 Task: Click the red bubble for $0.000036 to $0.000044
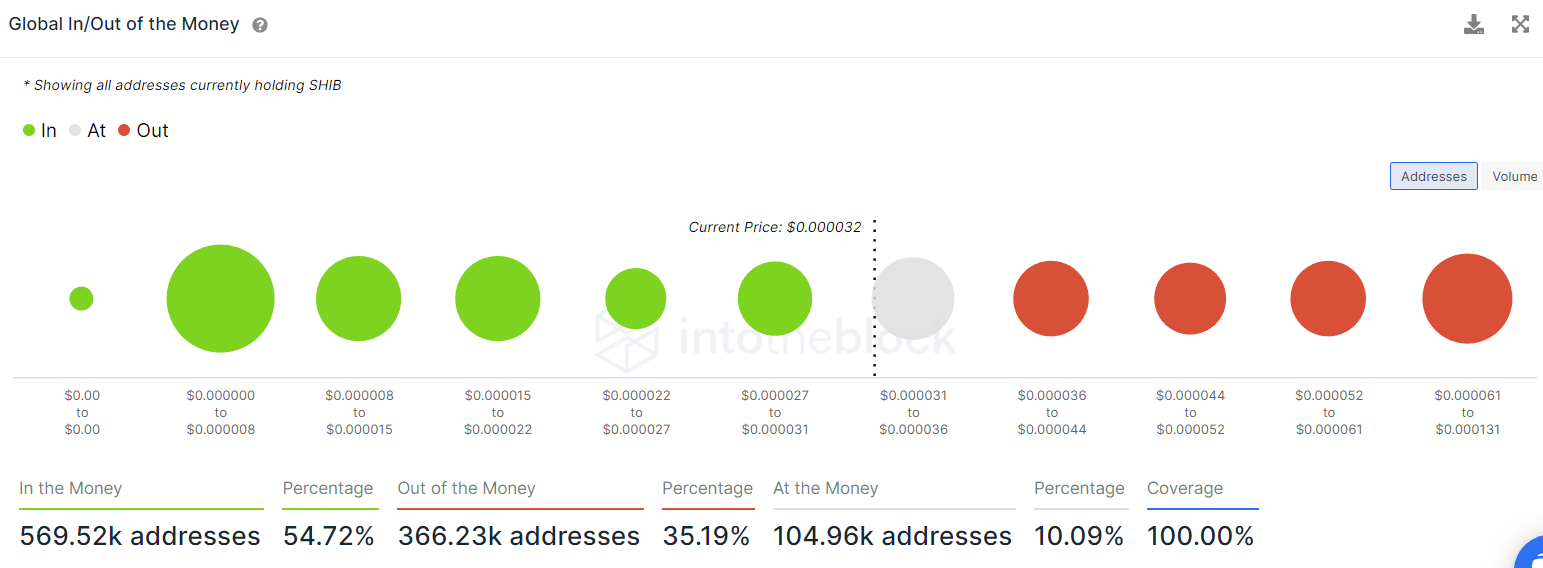1051,298
